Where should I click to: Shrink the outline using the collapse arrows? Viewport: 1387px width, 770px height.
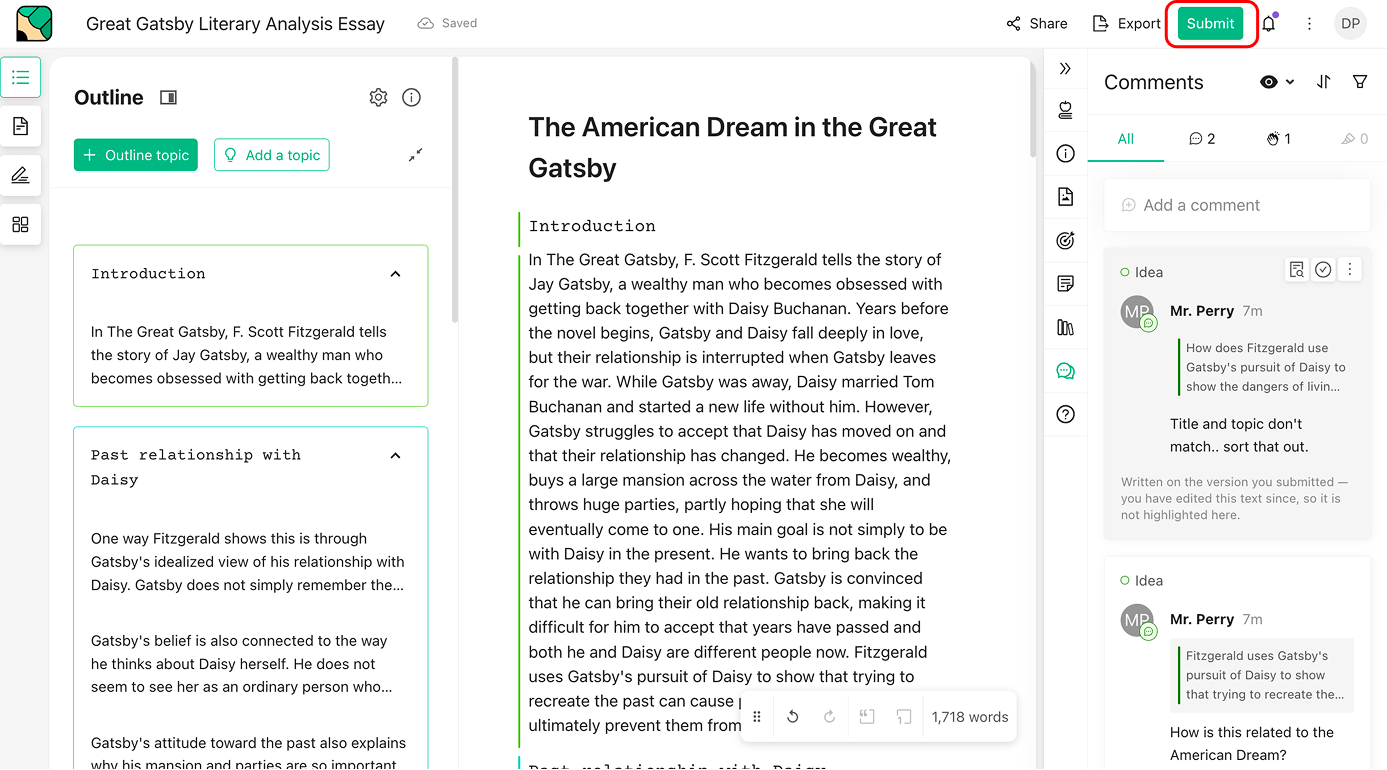[x=415, y=155]
